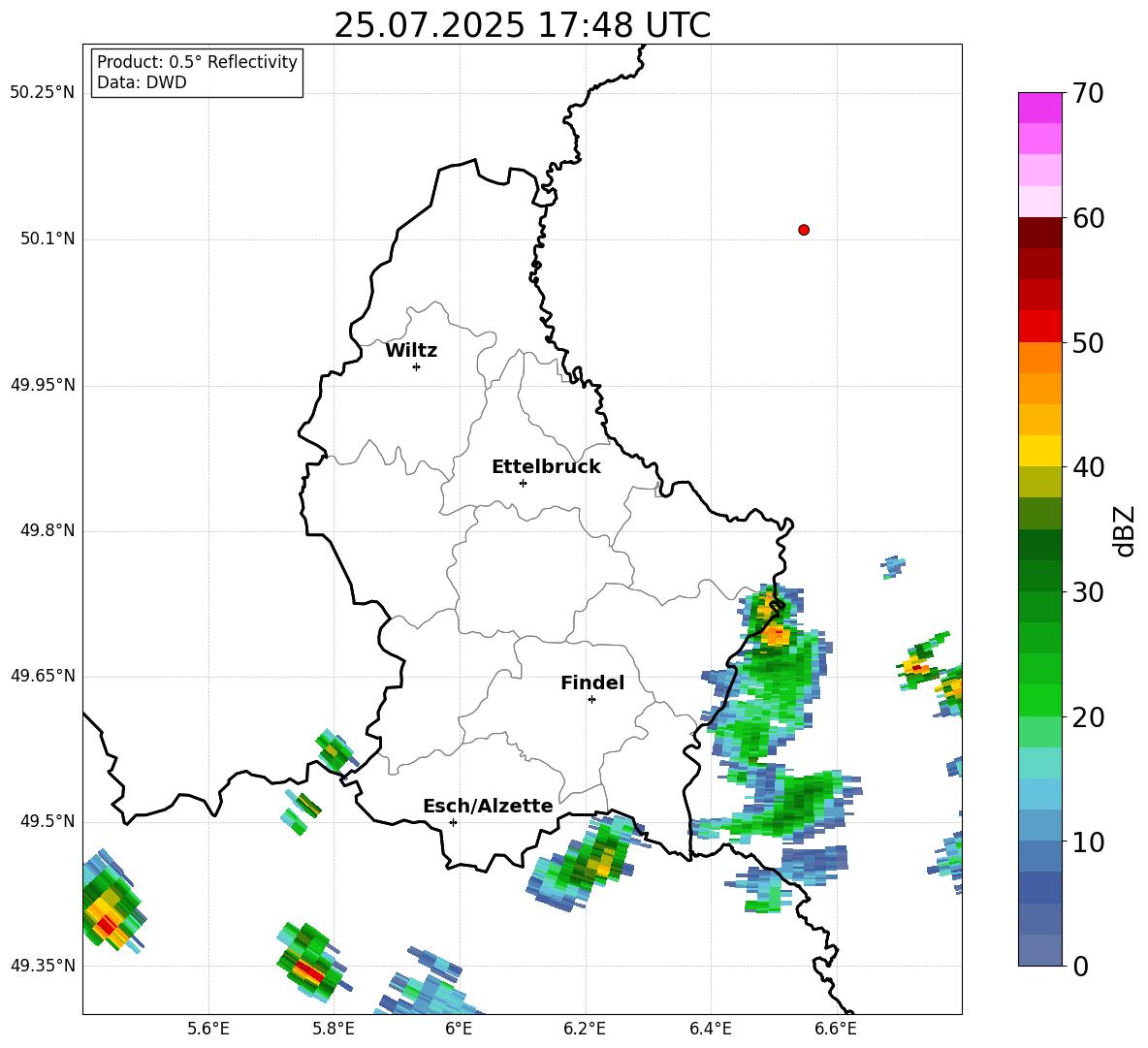Click the Wiltz city label
This screenshot has width=1148, height=1048.
[411, 351]
